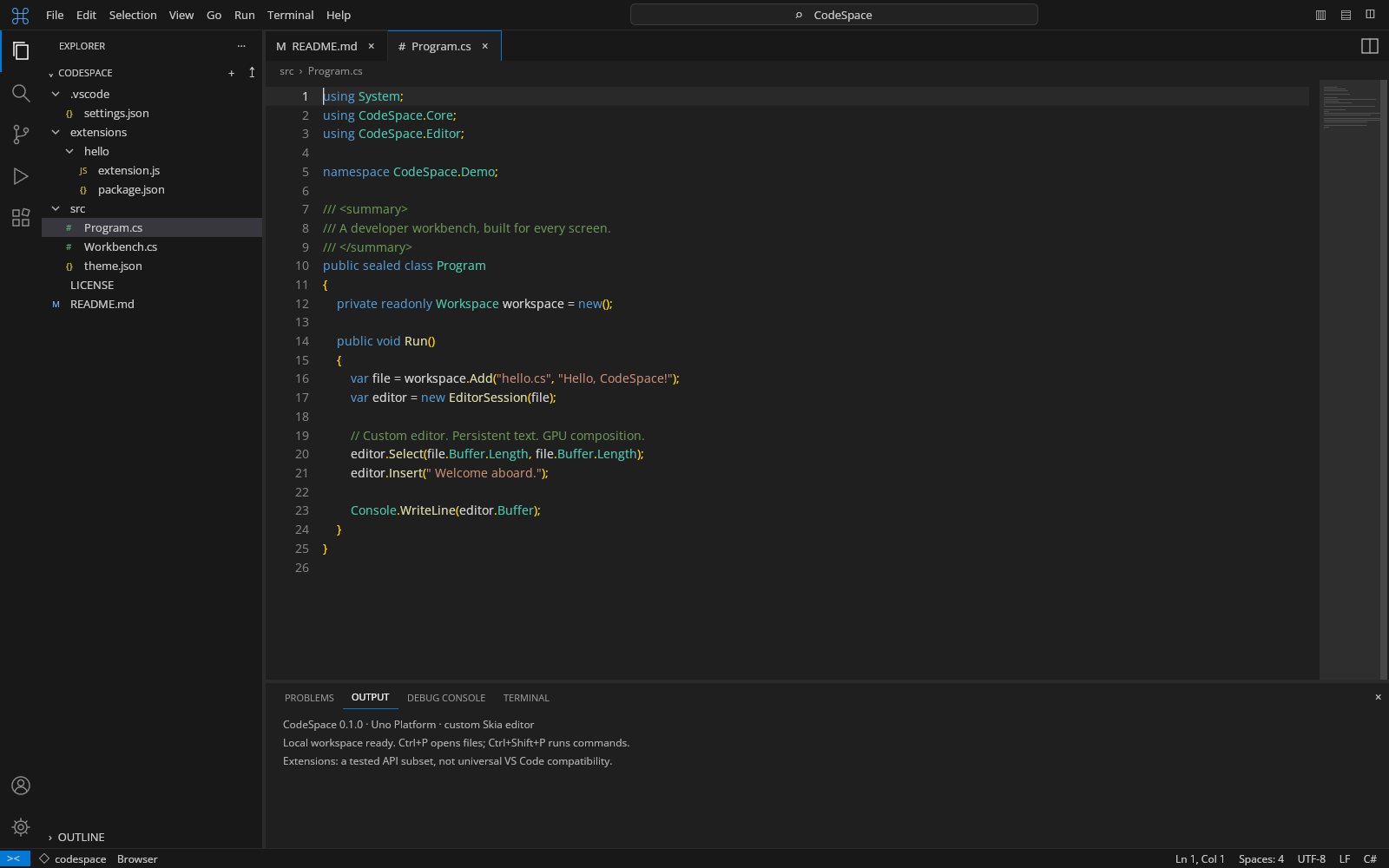1389x868 pixels.
Task: Open the Selection menu
Action: [133, 15]
